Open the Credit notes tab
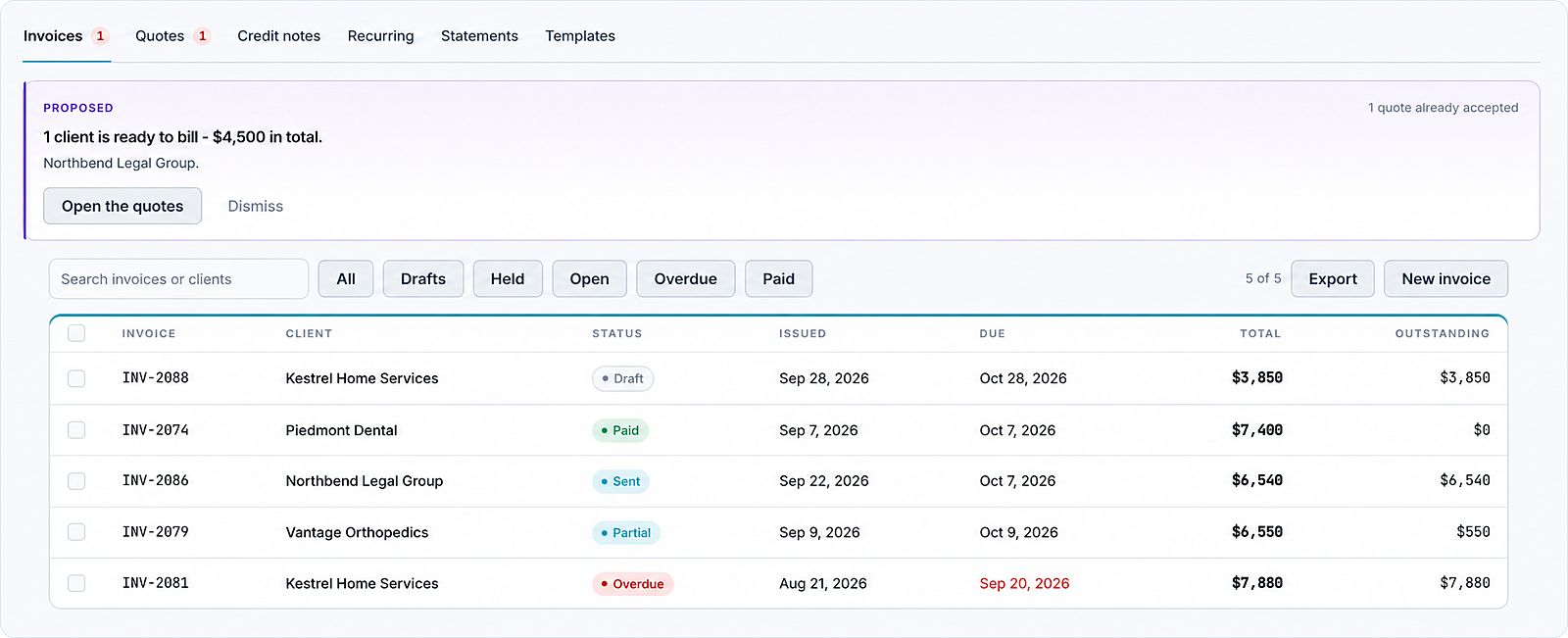1568x638 pixels. pos(279,36)
